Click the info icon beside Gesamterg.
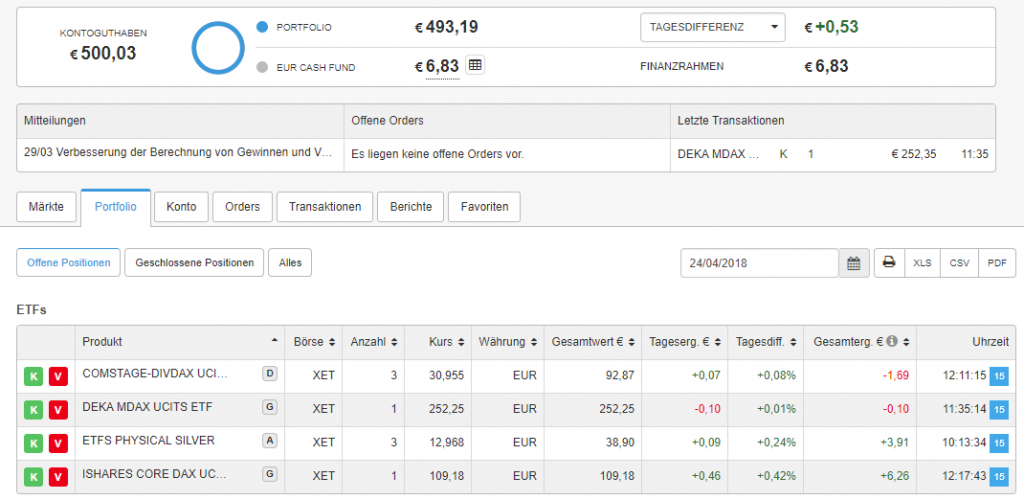The width and height of the screenshot is (1024, 500). [x=893, y=342]
